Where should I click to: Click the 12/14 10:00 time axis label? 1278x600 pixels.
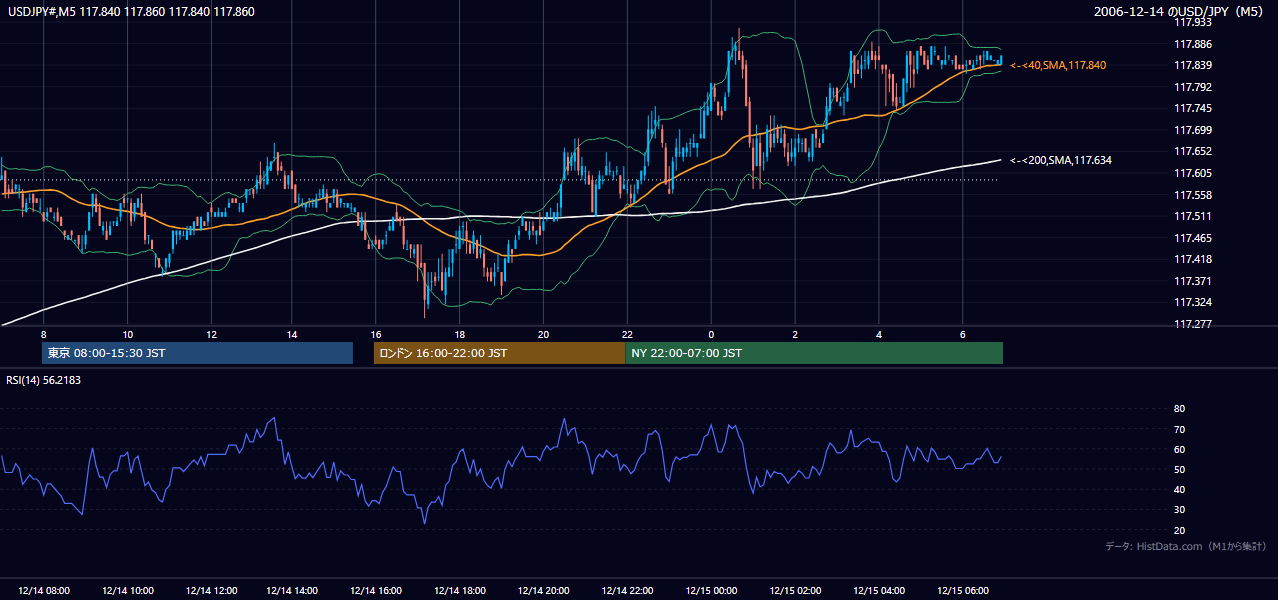[x=127, y=591]
